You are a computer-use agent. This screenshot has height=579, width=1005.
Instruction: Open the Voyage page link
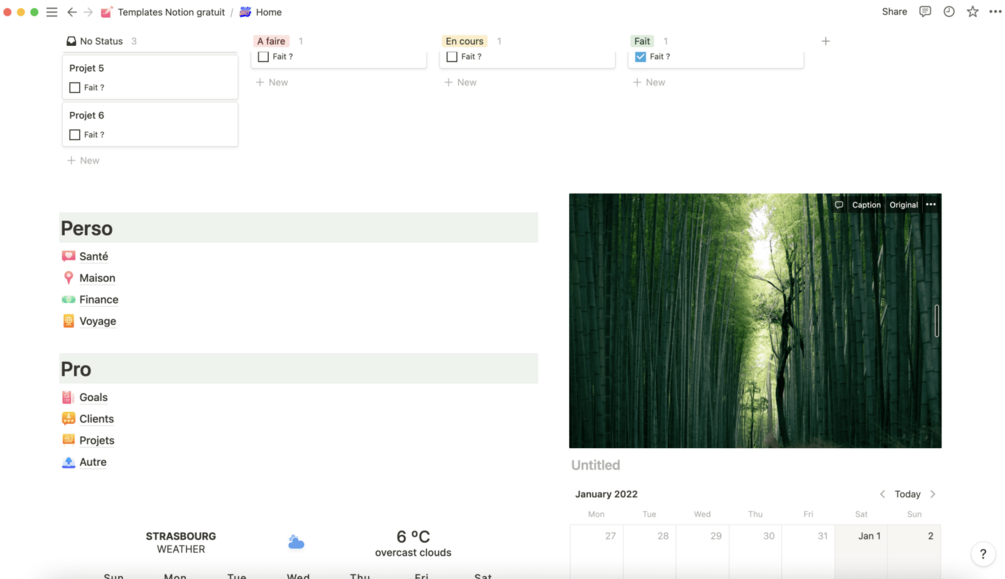(x=97, y=321)
